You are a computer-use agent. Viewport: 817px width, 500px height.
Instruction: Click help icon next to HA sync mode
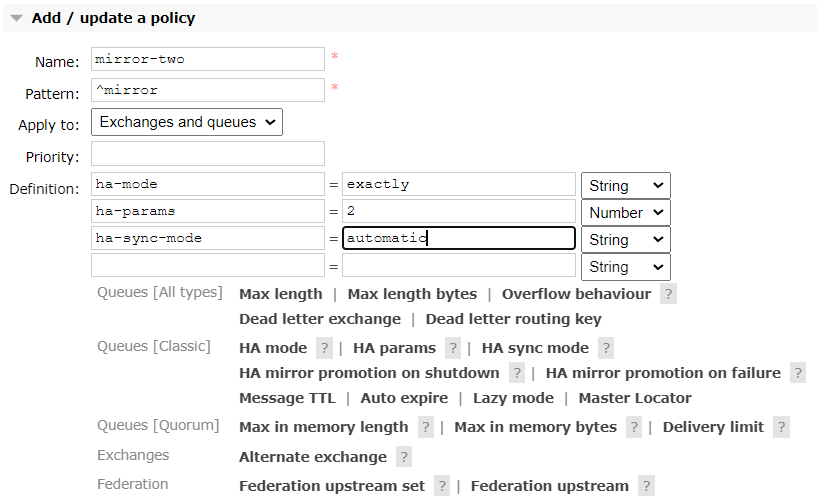606,348
